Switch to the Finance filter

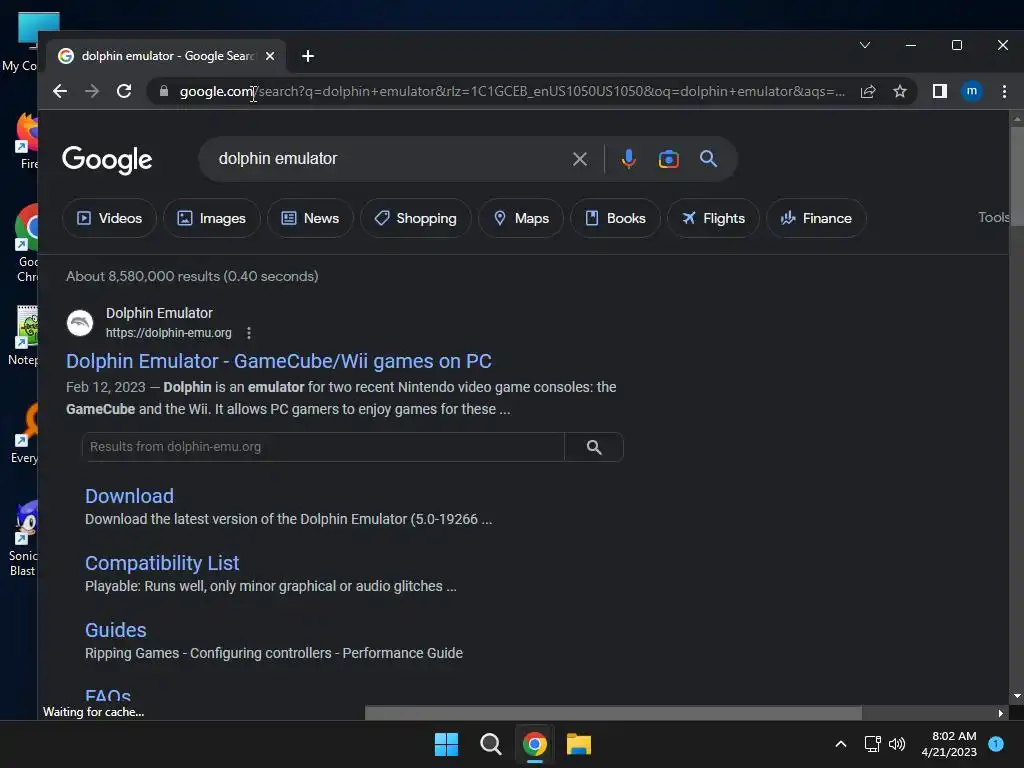816,218
